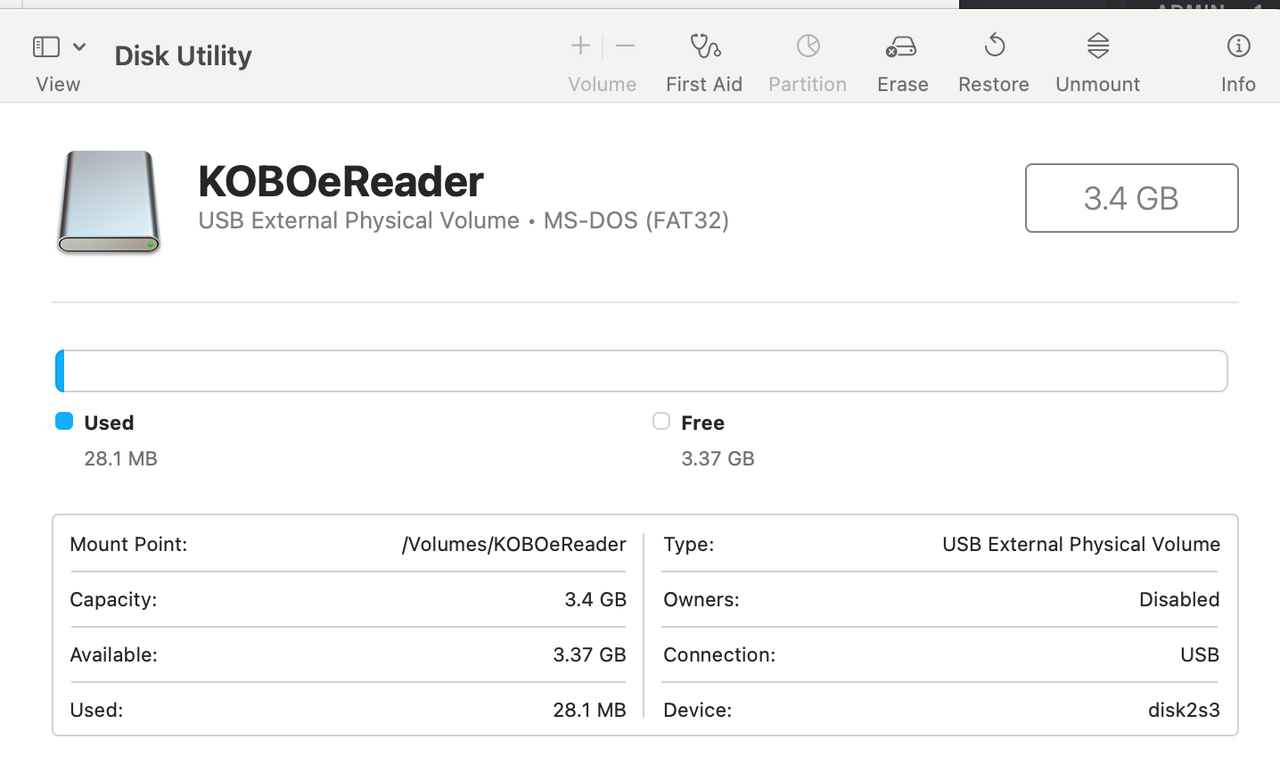Image resolution: width=1280 pixels, height=758 pixels.
Task: Click the Connection label
Action: [x=719, y=655]
